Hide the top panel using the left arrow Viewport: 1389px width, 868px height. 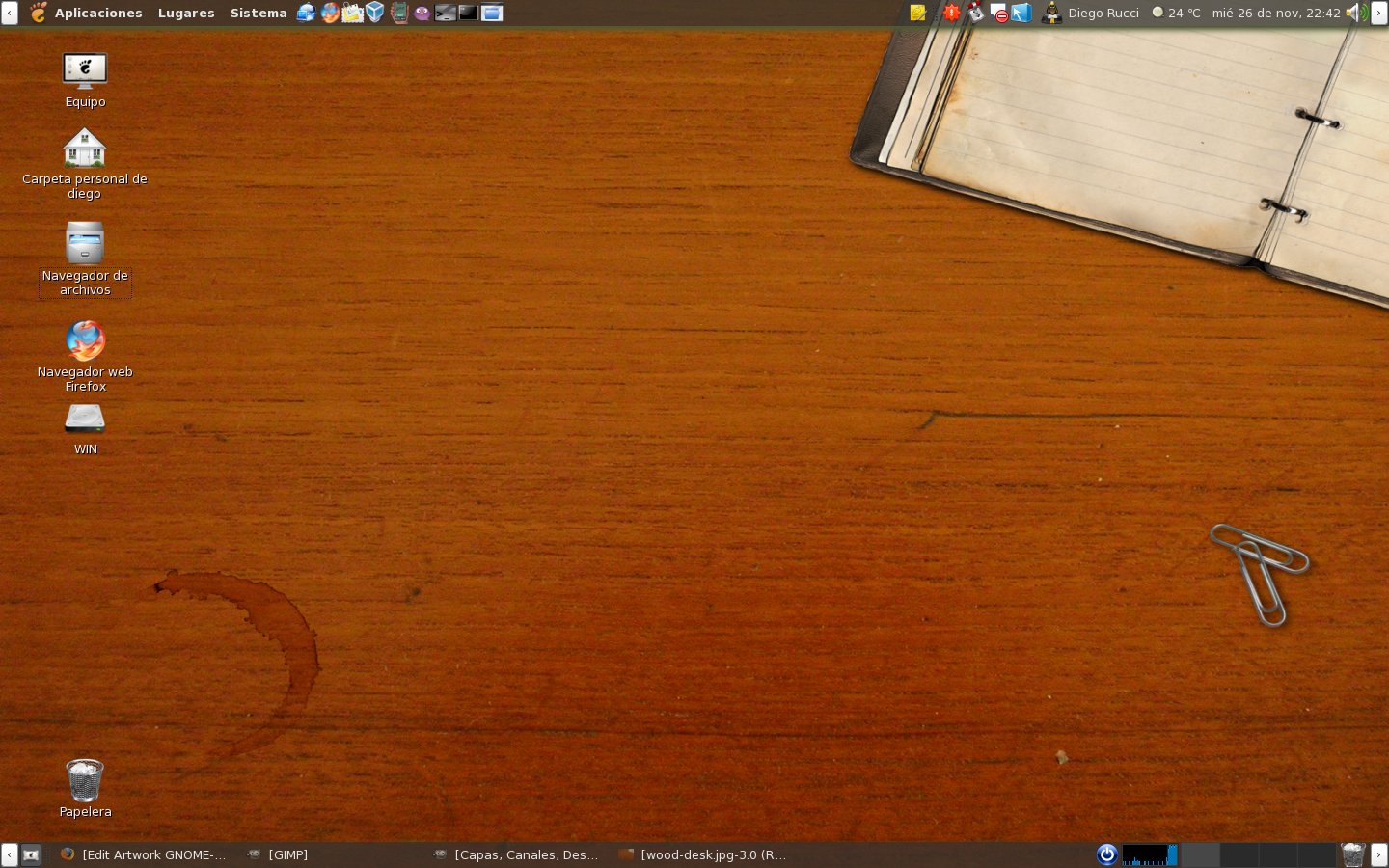coord(9,13)
